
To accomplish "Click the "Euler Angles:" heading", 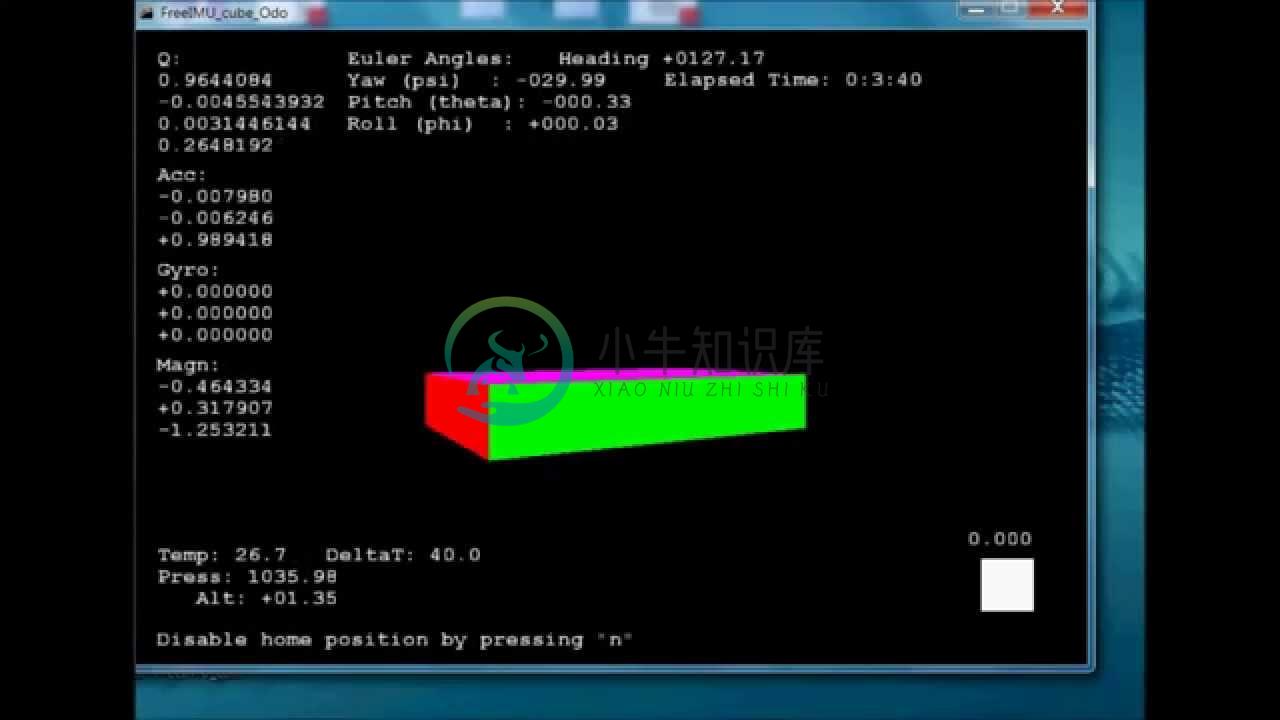I will (x=430, y=59).
